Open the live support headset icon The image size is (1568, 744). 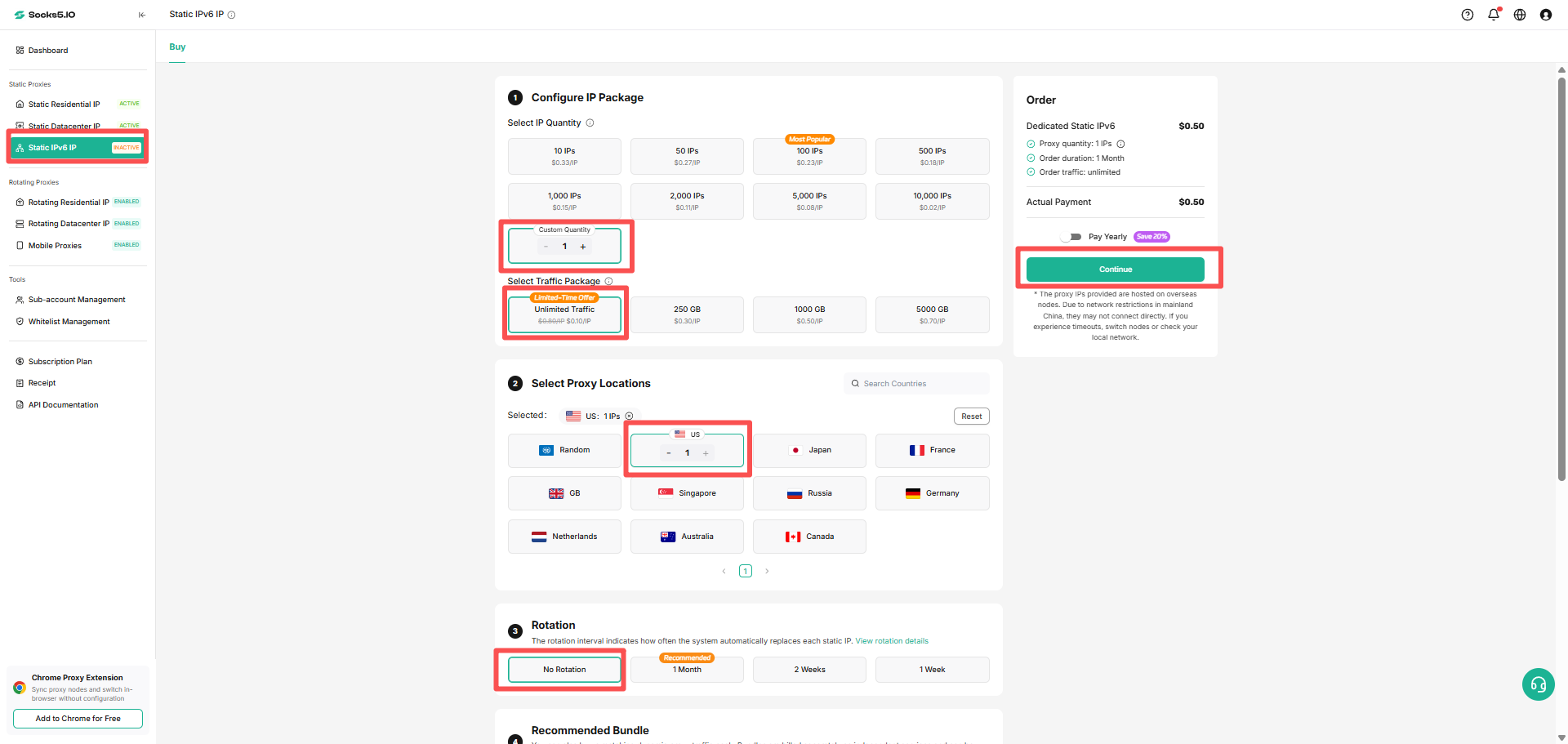(1539, 684)
